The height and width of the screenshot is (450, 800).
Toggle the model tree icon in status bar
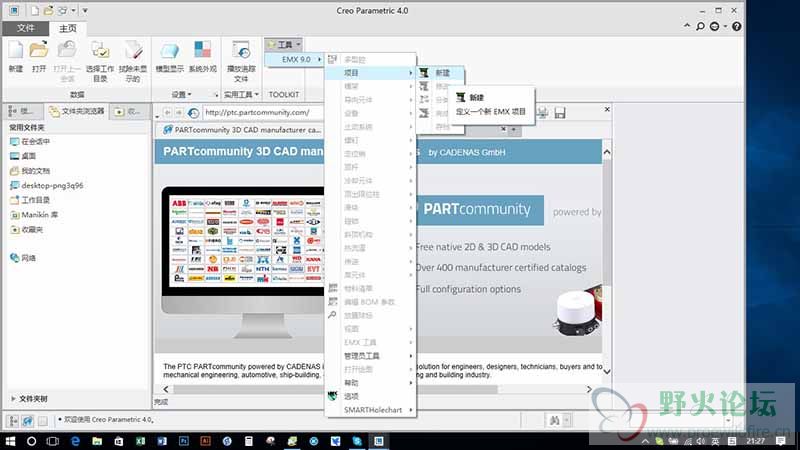click(13, 421)
